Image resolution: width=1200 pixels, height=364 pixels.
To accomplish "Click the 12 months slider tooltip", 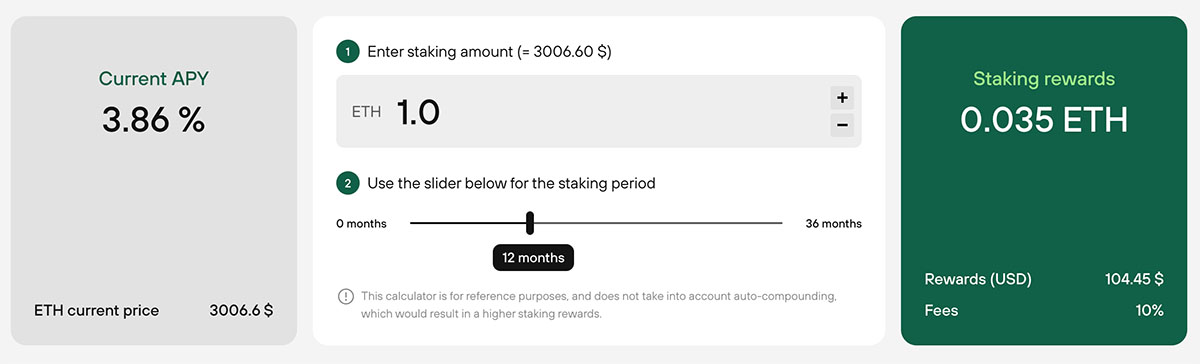I will (533, 257).
